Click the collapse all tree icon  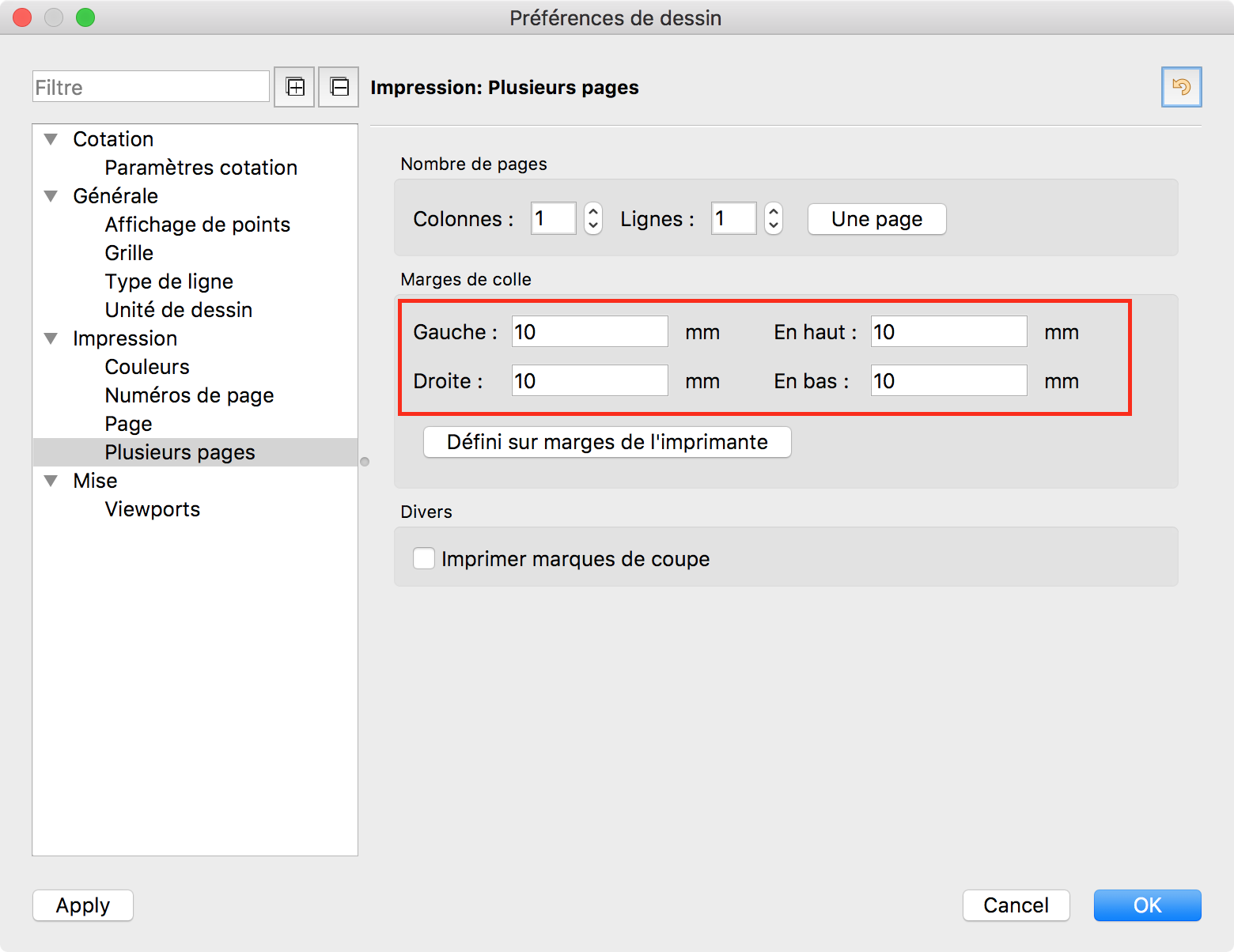pos(339,87)
